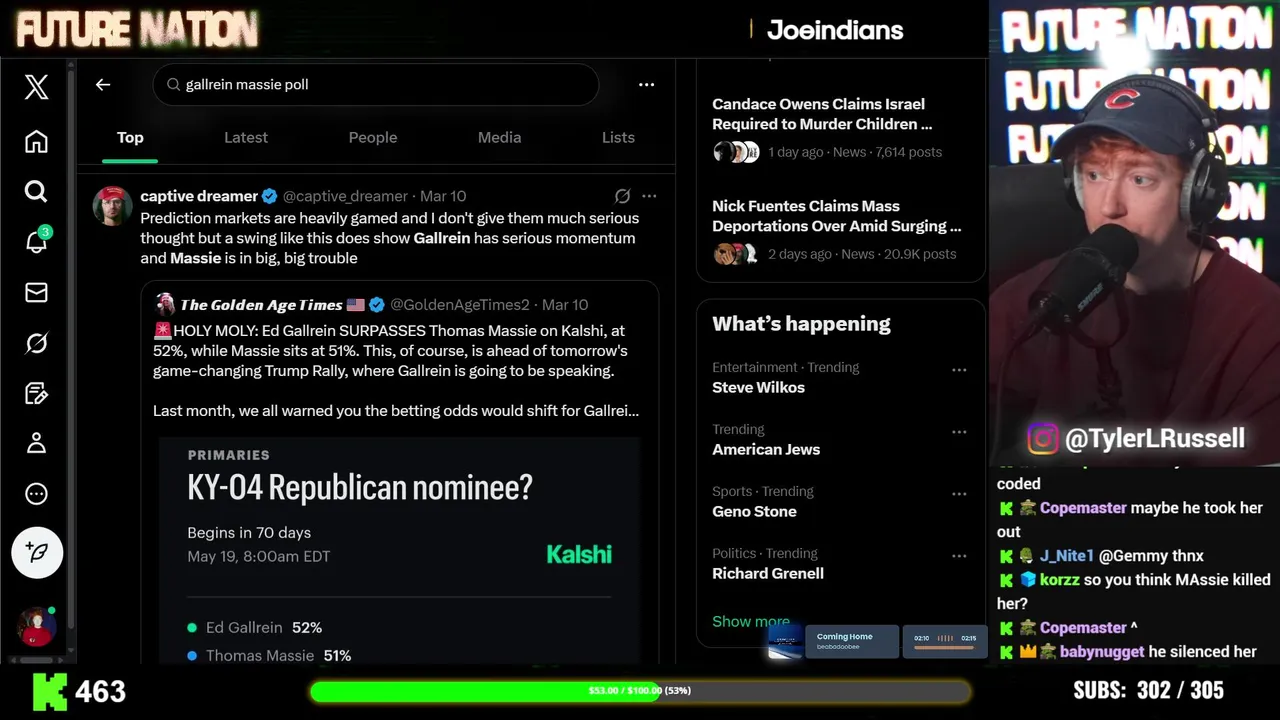Open more menu on captive dreamer post
The height and width of the screenshot is (720, 1280).
[649, 196]
